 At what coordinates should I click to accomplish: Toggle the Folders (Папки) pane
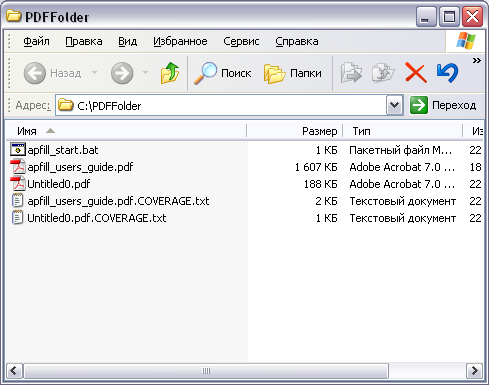pos(293,73)
